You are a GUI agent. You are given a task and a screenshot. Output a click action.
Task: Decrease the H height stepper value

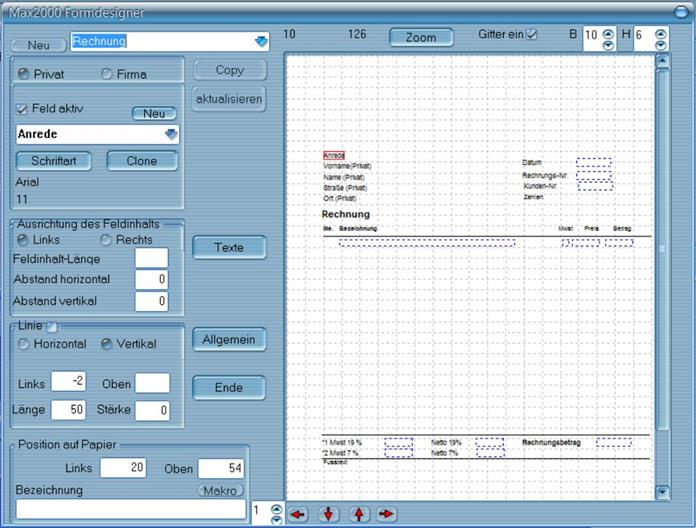pyautogui.click(x=660, y=45)
